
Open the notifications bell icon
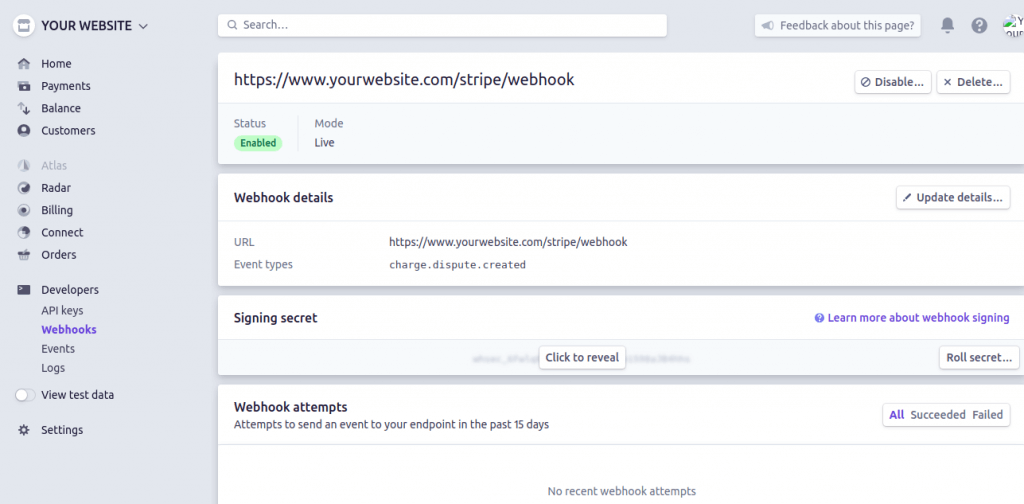[947, 25]
